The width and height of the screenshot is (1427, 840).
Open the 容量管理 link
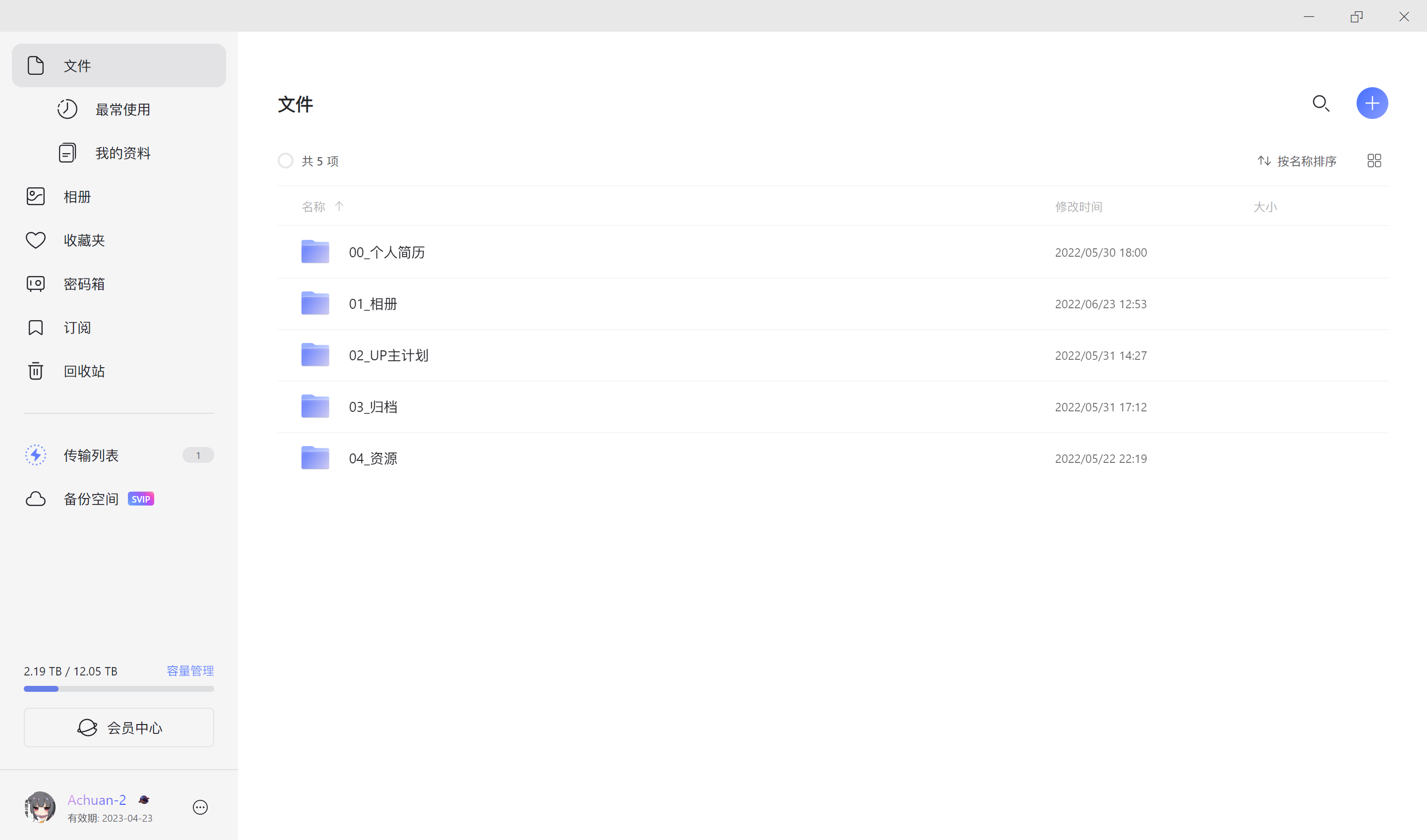(190, 671)
